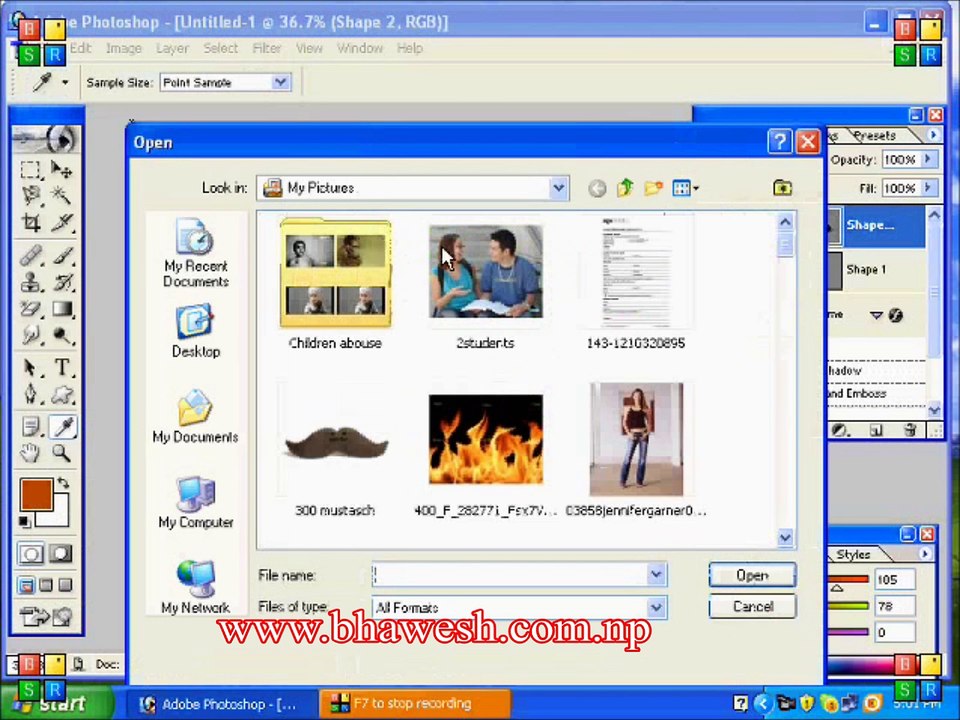The image size is (960, 720).
Task: Select the Healing Brush tool
Action: (x=31, y=255)
